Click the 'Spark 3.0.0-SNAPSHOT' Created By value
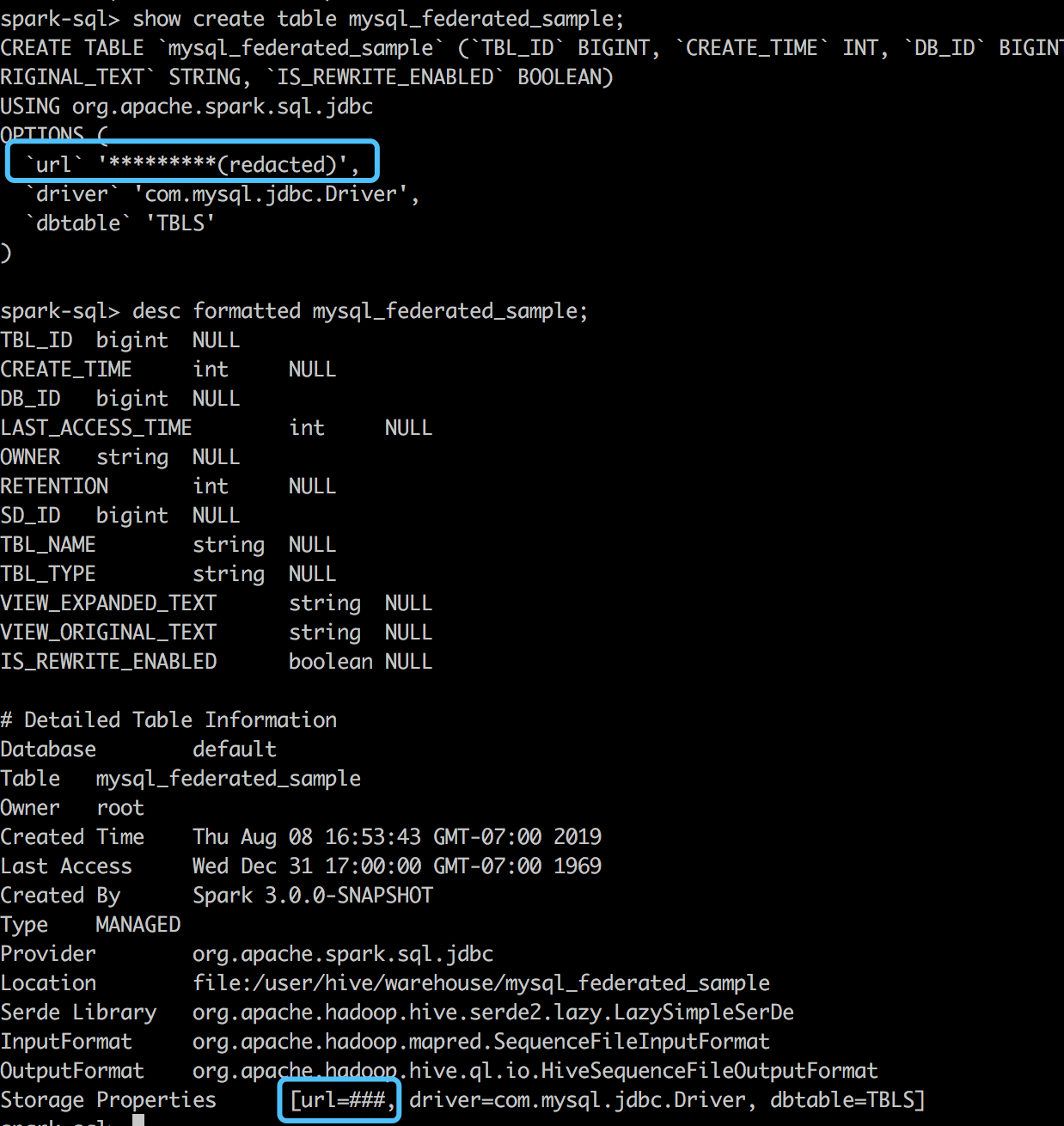The image size is (1064, 1126). pyautogui.click(x=313, y=896)
